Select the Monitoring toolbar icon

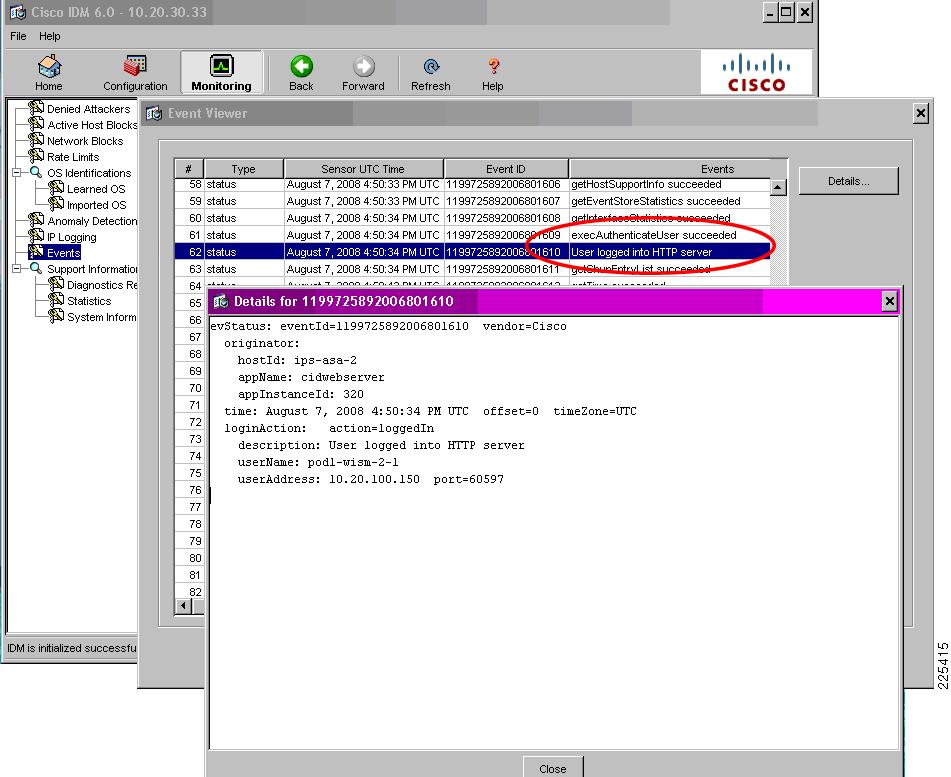tap(221, 66)
